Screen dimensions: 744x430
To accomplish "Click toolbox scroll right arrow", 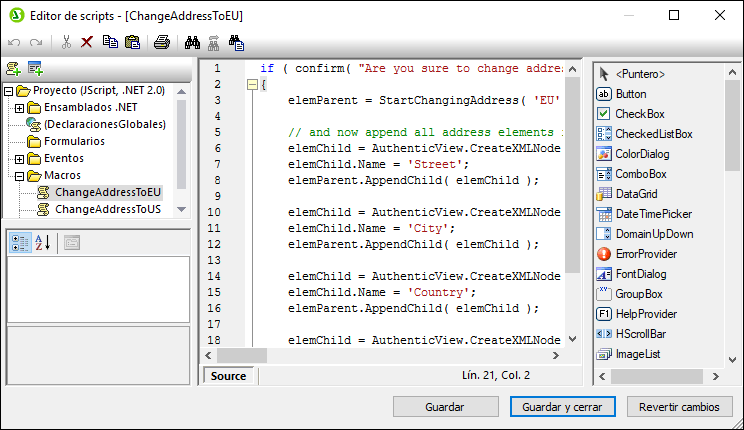I will click(716, 376).
